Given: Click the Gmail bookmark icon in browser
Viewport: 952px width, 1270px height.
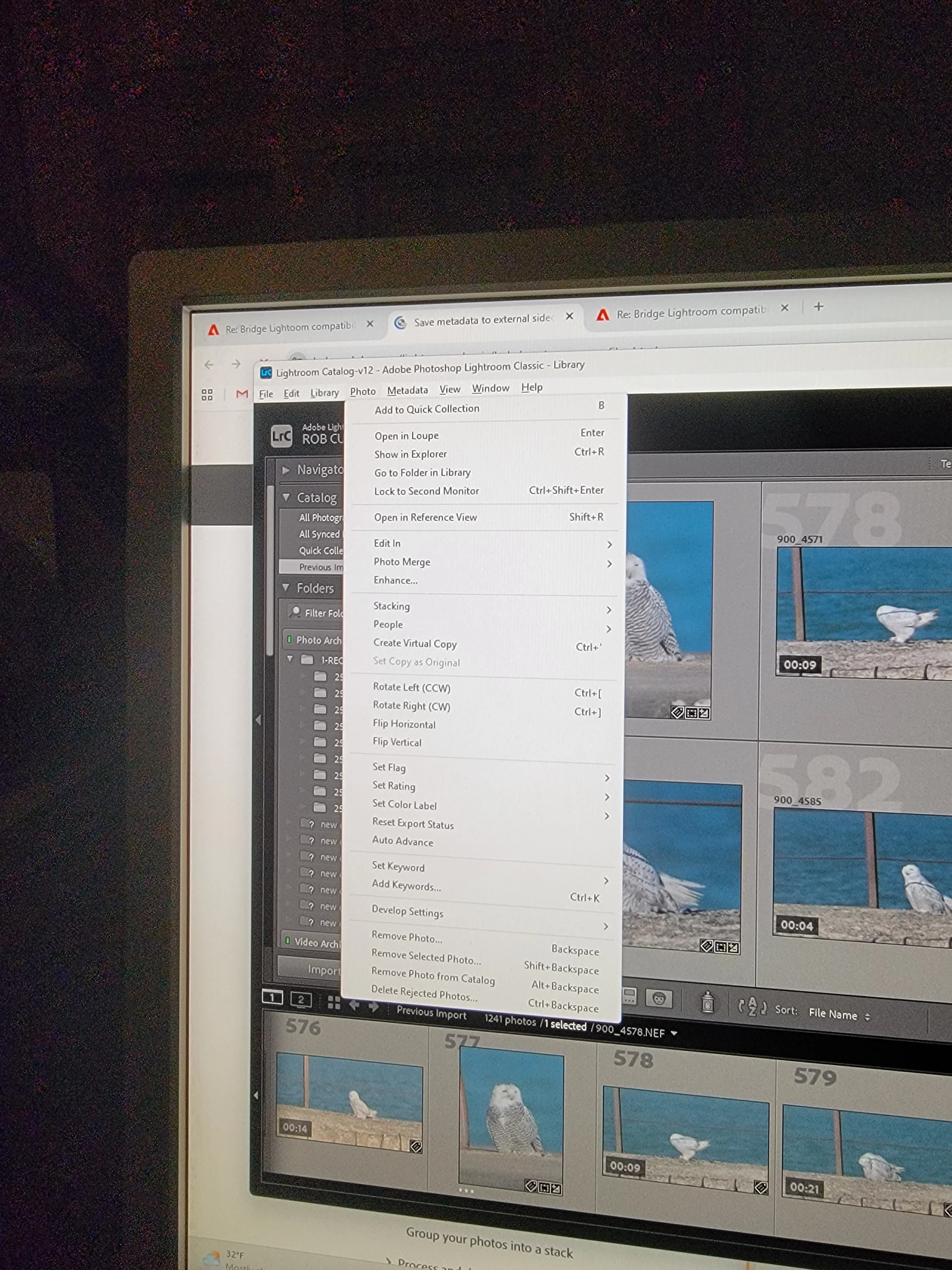Looking at the screenshot, I should 242,394.
